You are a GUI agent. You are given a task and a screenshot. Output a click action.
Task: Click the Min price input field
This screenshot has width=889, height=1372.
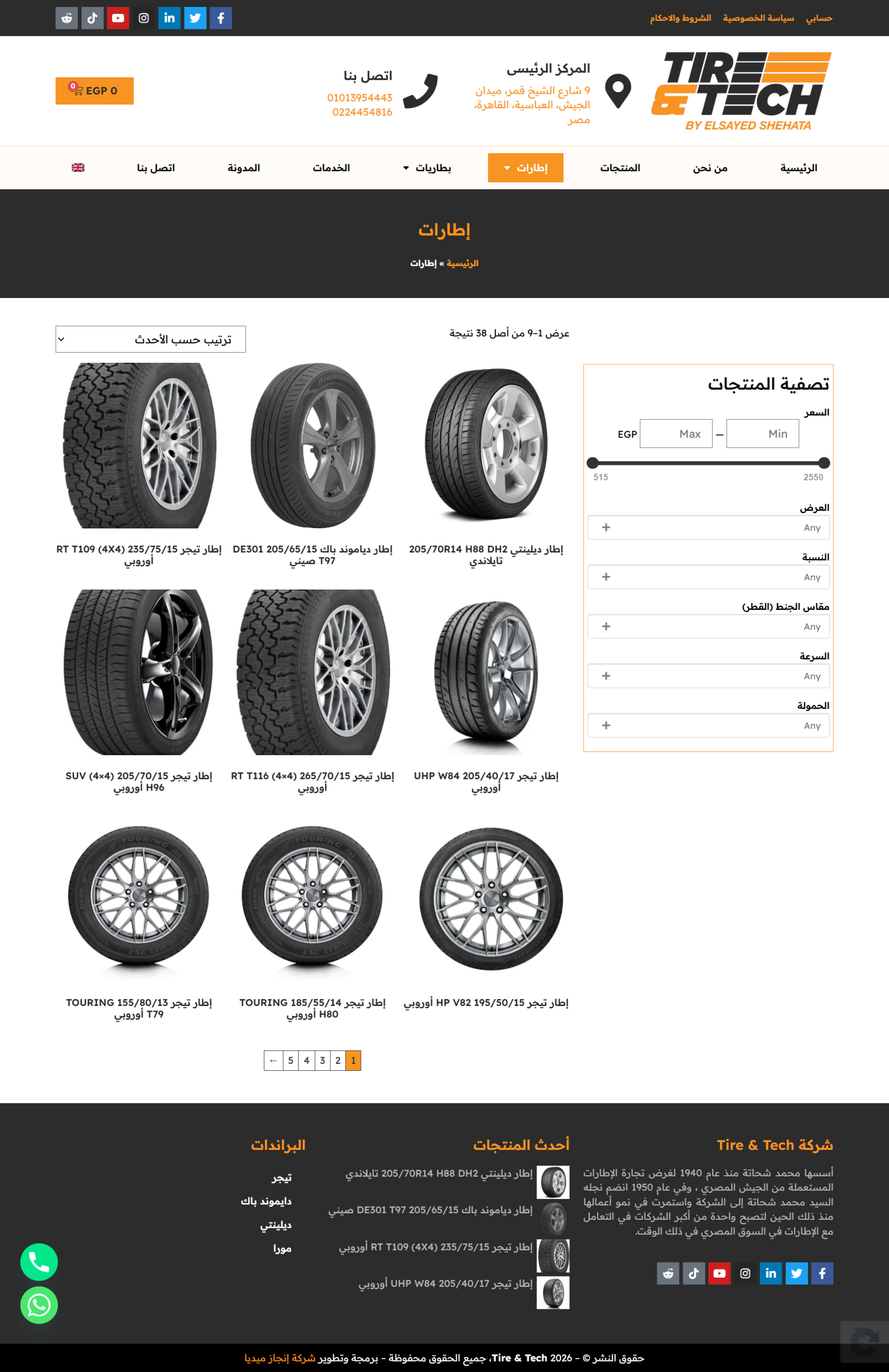(x=762, y=434)
